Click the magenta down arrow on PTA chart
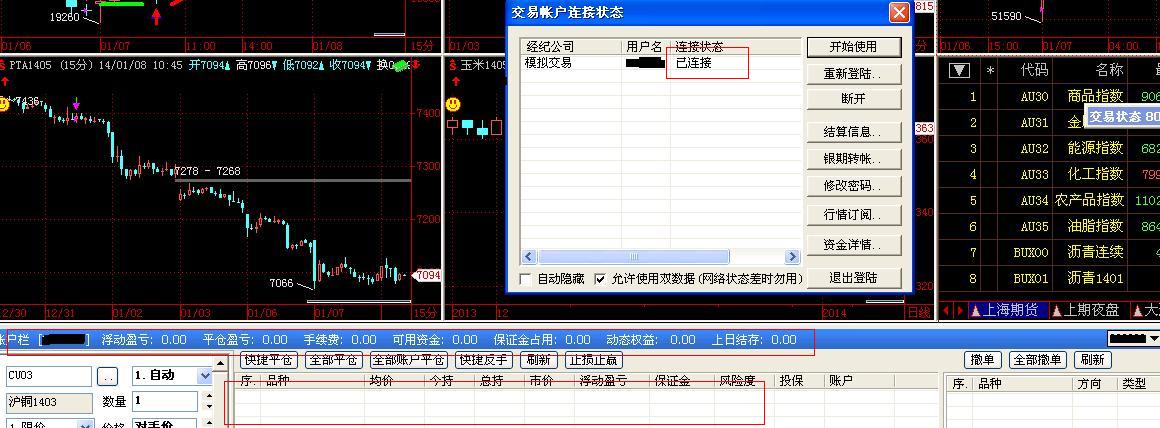The height and width of the screenshot is (428, 1160). pos(75,103)
